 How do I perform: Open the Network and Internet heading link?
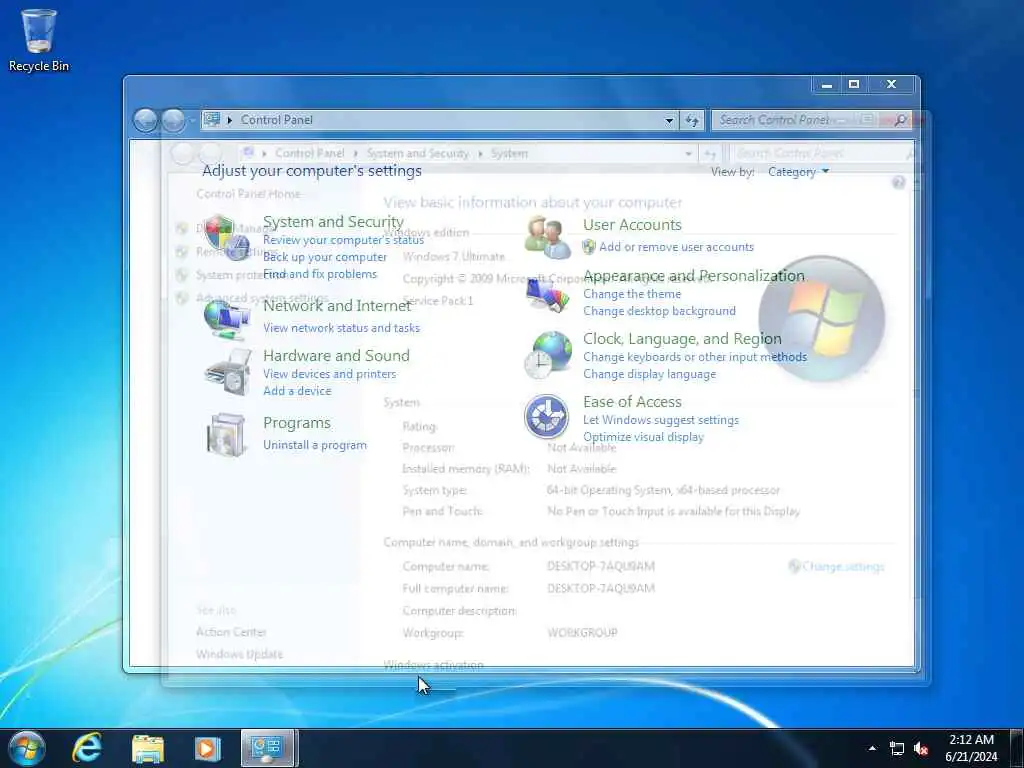tap(337, 305)
